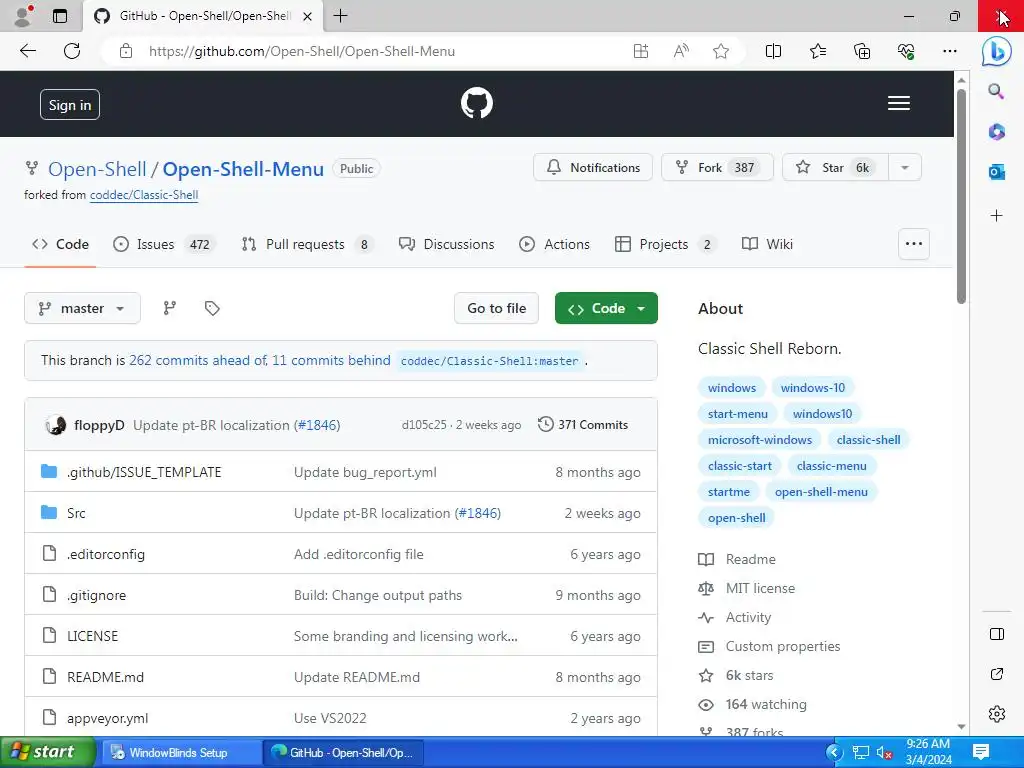Open the Src folder
The height and width of the screenshot is (768, 1024).
coord(76,513)
